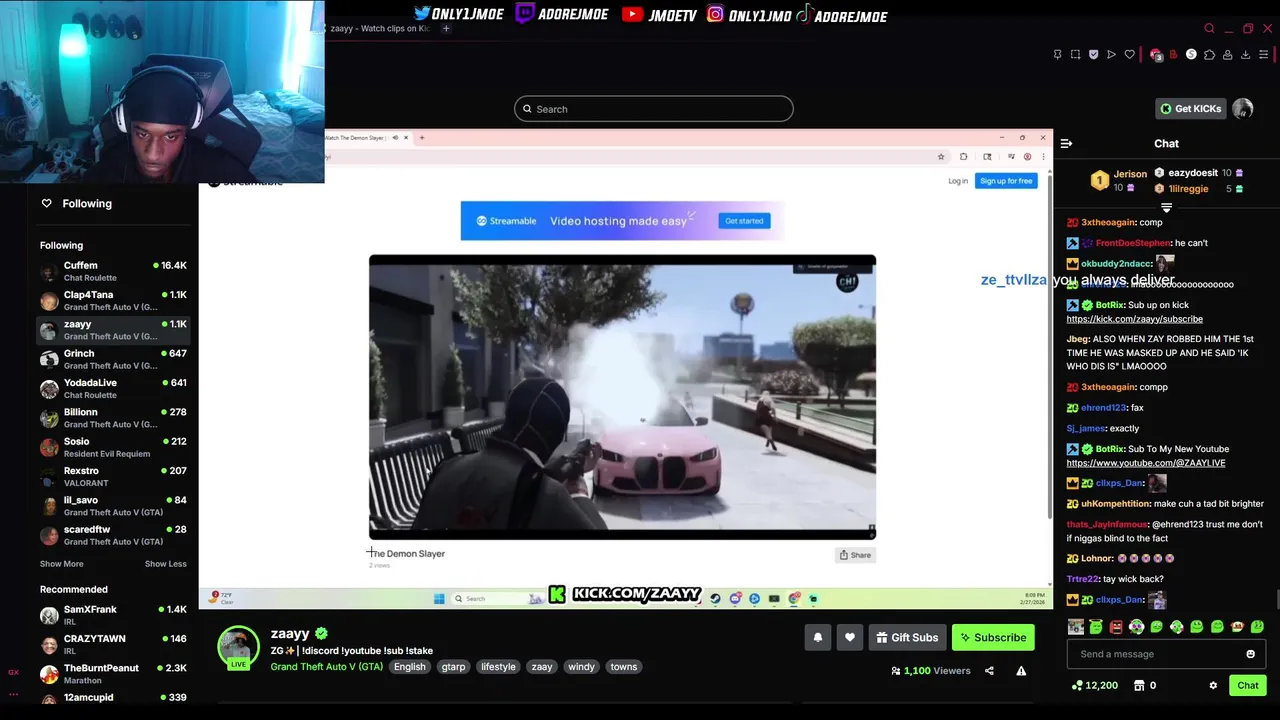The width and height of the screenshot is (1280, 720).
Task: Toggle notification bell for zaayy
Action: (x=818, y=637)
